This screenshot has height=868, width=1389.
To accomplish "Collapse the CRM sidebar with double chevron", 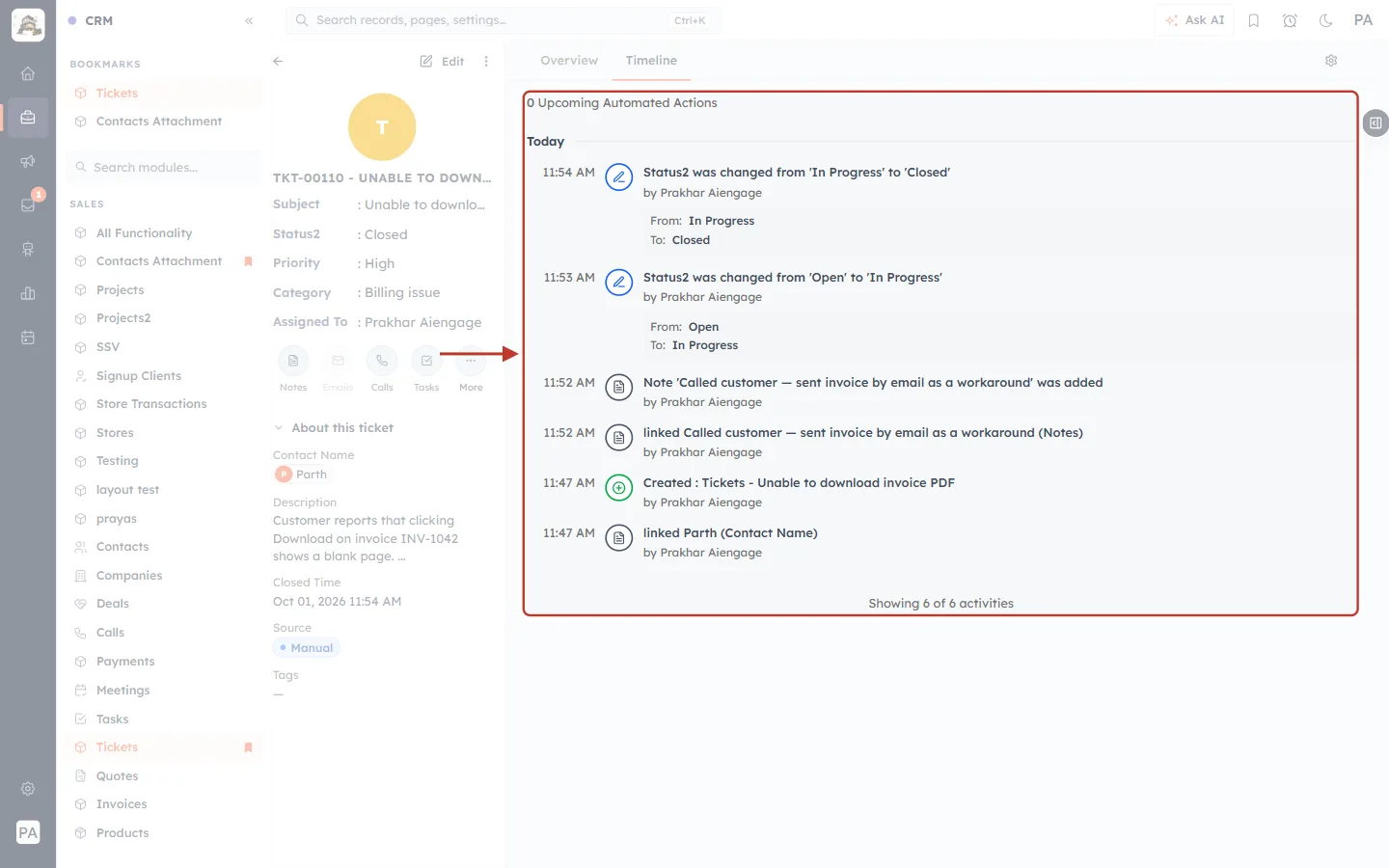I will coord(249,20).
